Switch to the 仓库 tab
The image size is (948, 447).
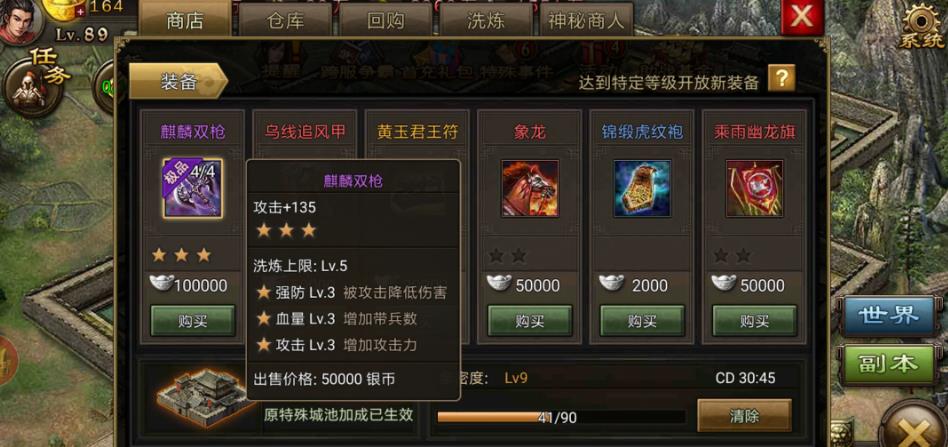(x=285, y=21)
